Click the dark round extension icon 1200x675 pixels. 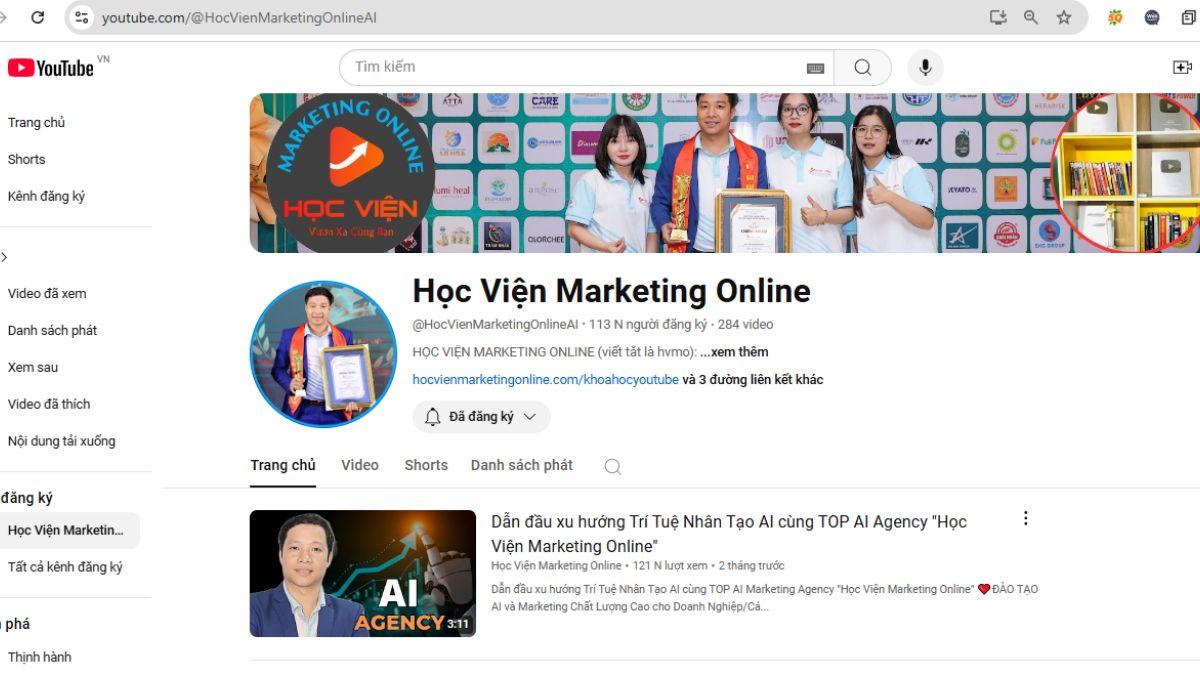point(1152,17)
